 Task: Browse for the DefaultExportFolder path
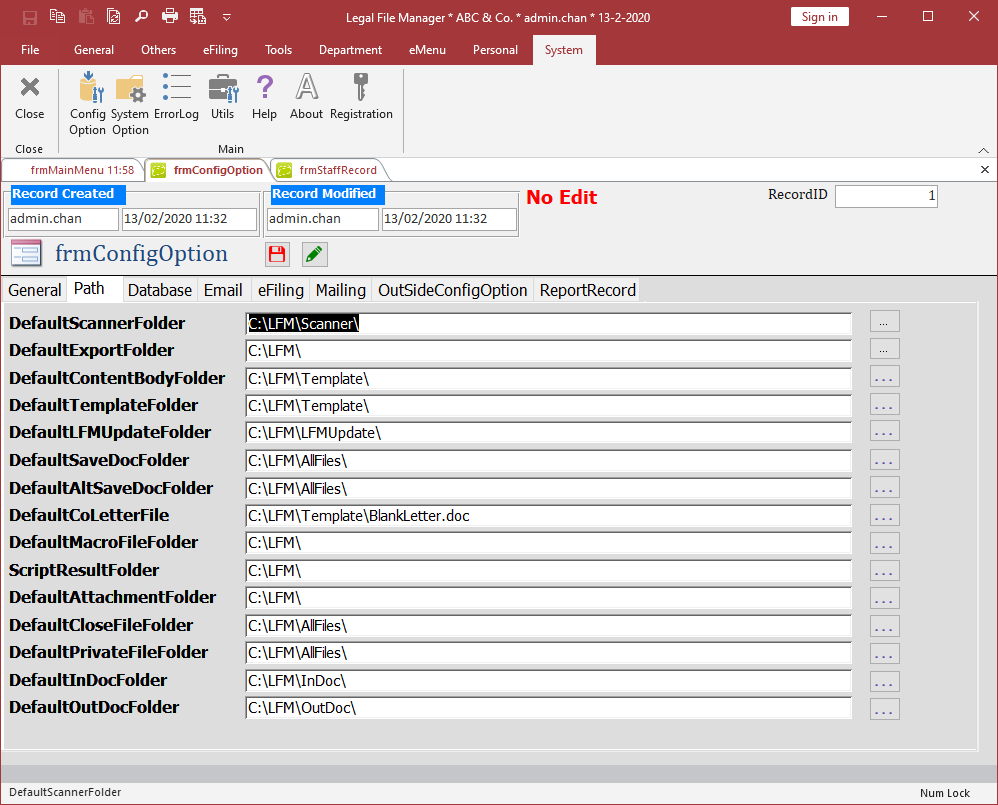[884, 349]
